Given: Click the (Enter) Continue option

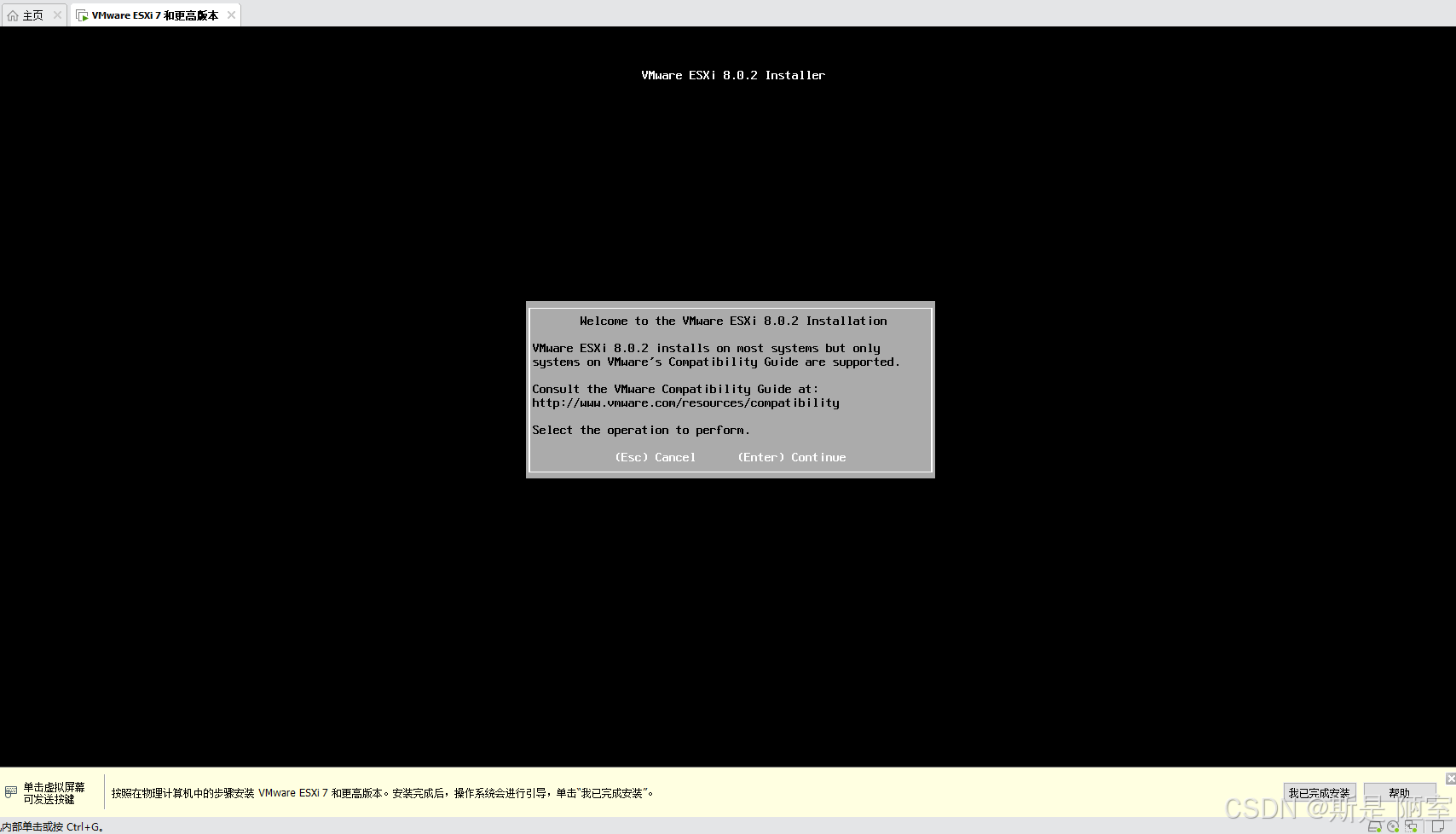Looking at the screenshot, I should 792,458.
